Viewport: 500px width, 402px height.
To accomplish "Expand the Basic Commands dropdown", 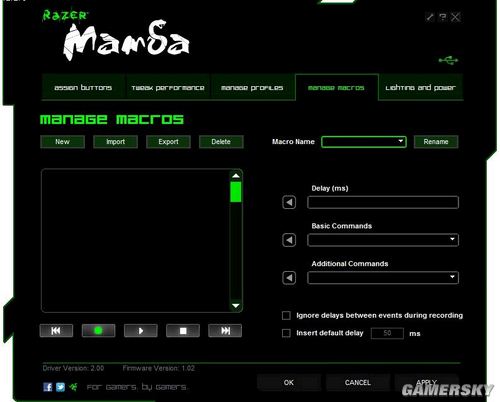I will click(x=383, y=240).
